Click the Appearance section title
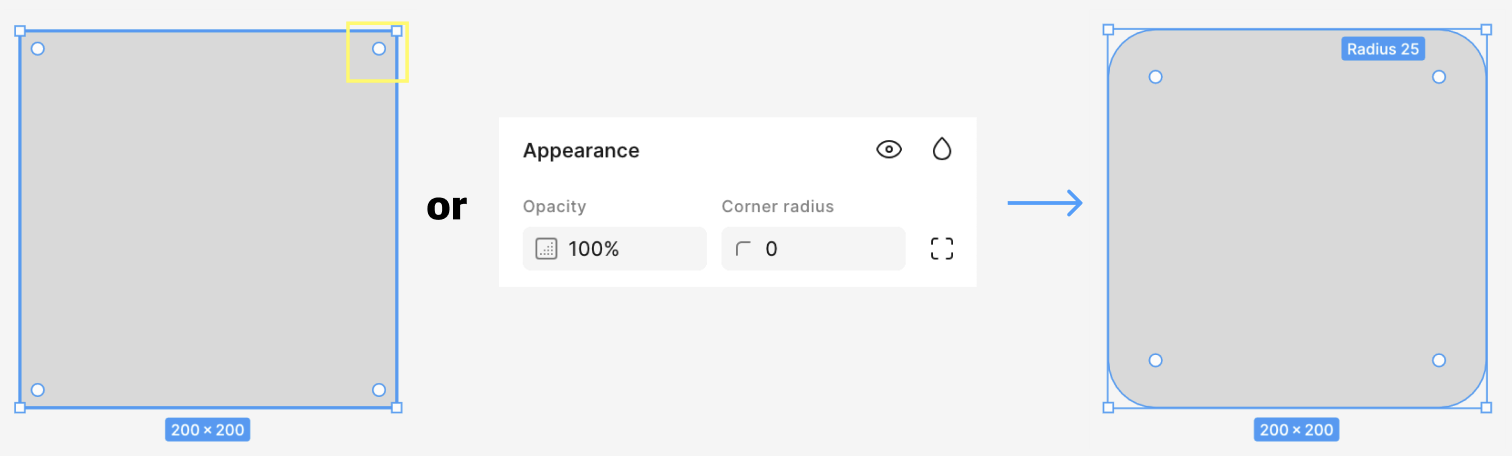 coord(581,151)
